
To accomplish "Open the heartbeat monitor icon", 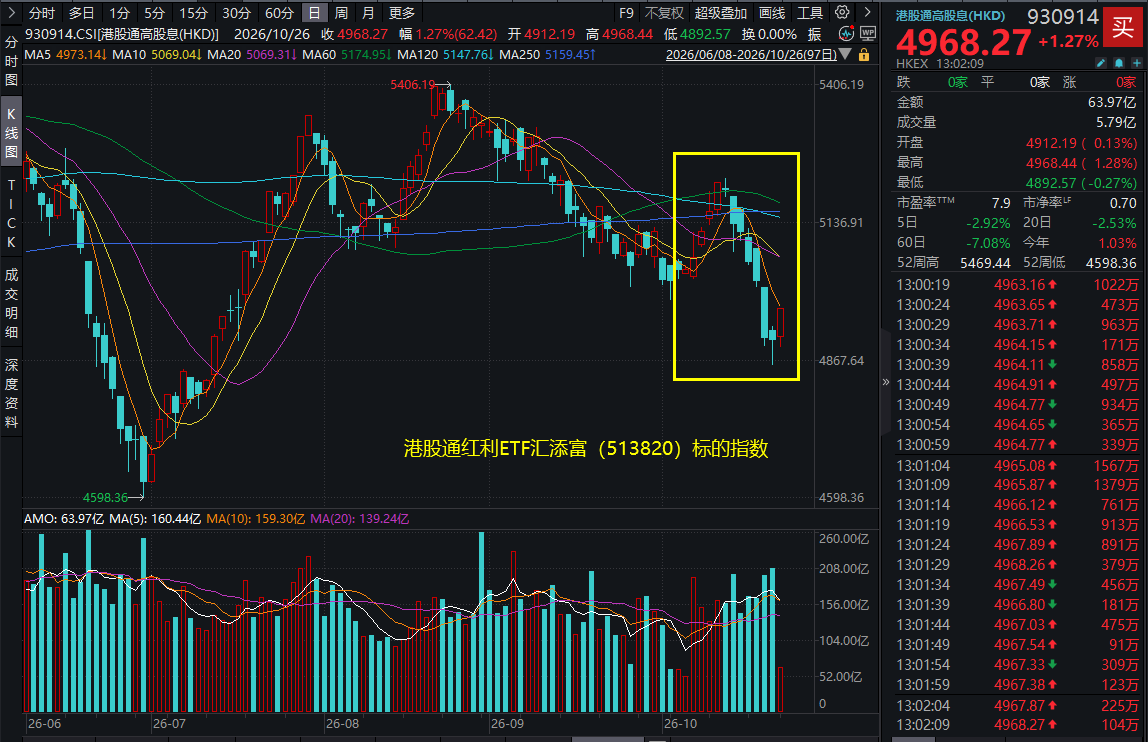I will 846,34.
